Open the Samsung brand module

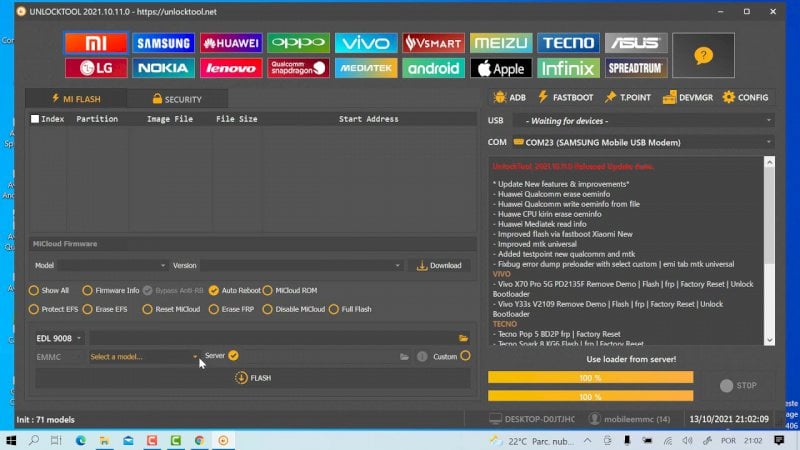(x=164, y=43)
